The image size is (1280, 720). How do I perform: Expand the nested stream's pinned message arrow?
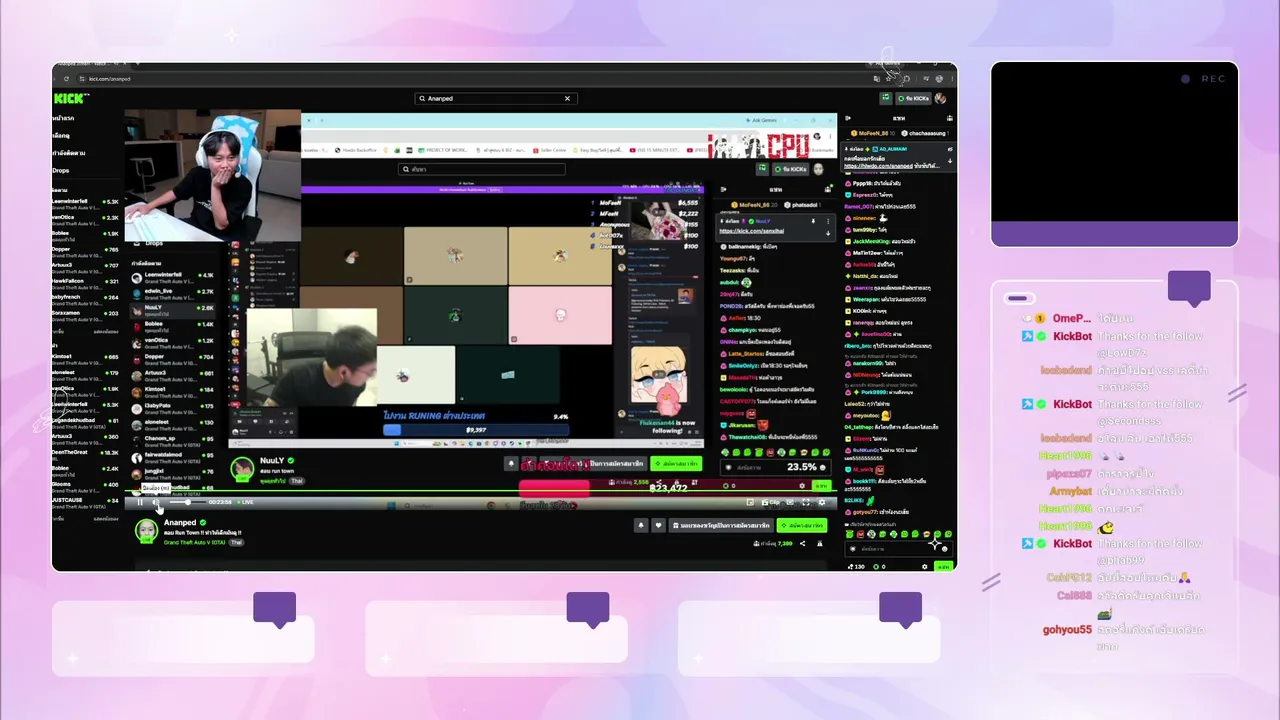[x=827, y=232]
